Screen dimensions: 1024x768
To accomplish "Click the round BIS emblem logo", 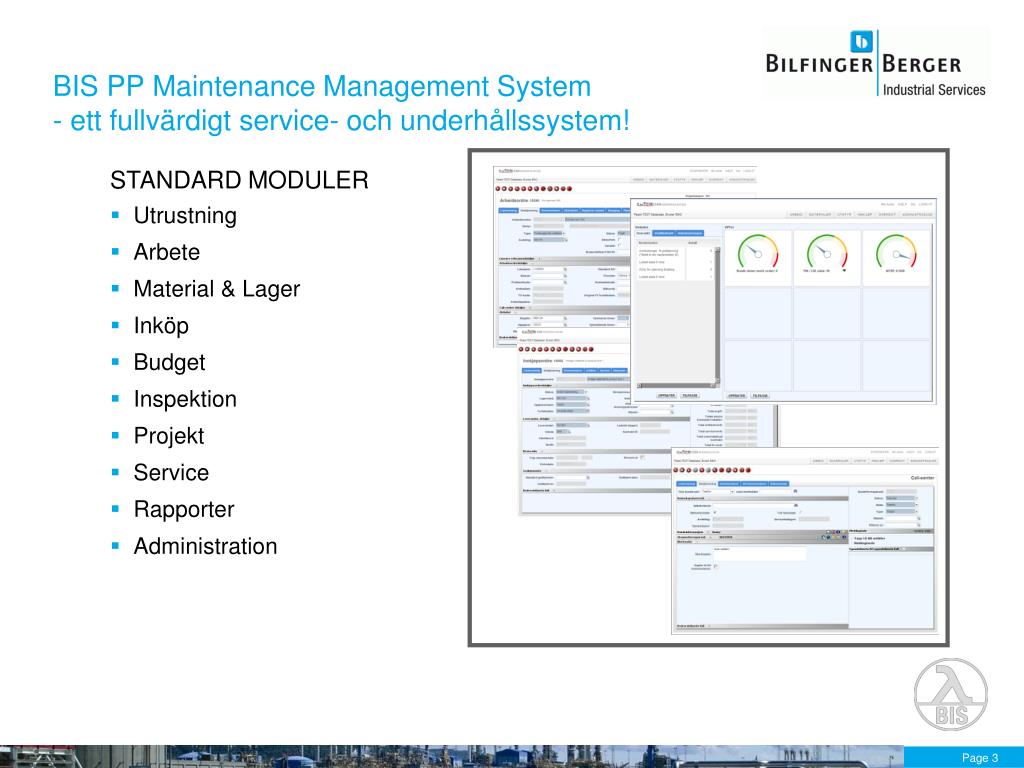I will tap(950, 694).
